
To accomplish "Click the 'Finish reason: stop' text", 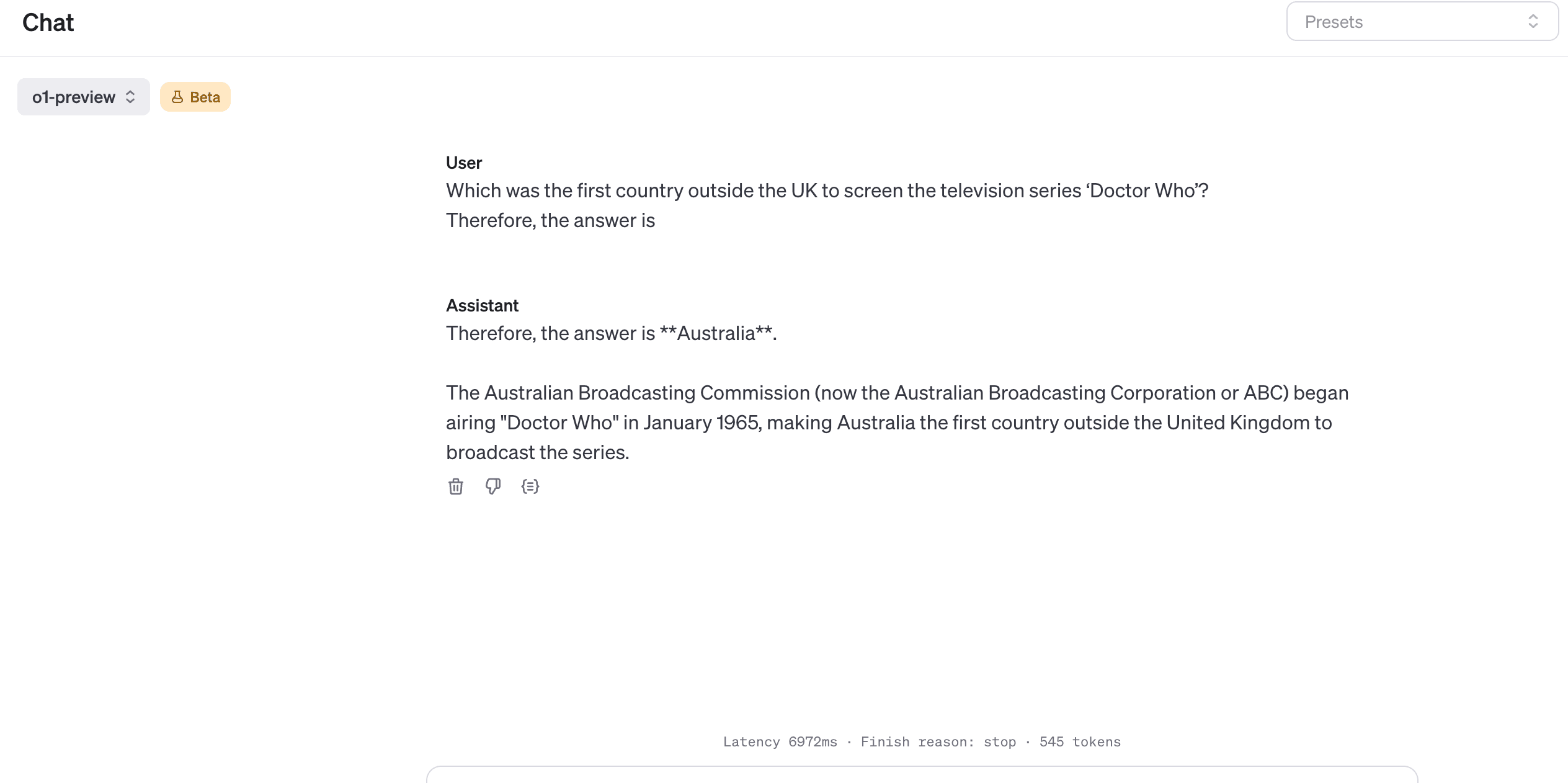I will [x=938, y=742].
